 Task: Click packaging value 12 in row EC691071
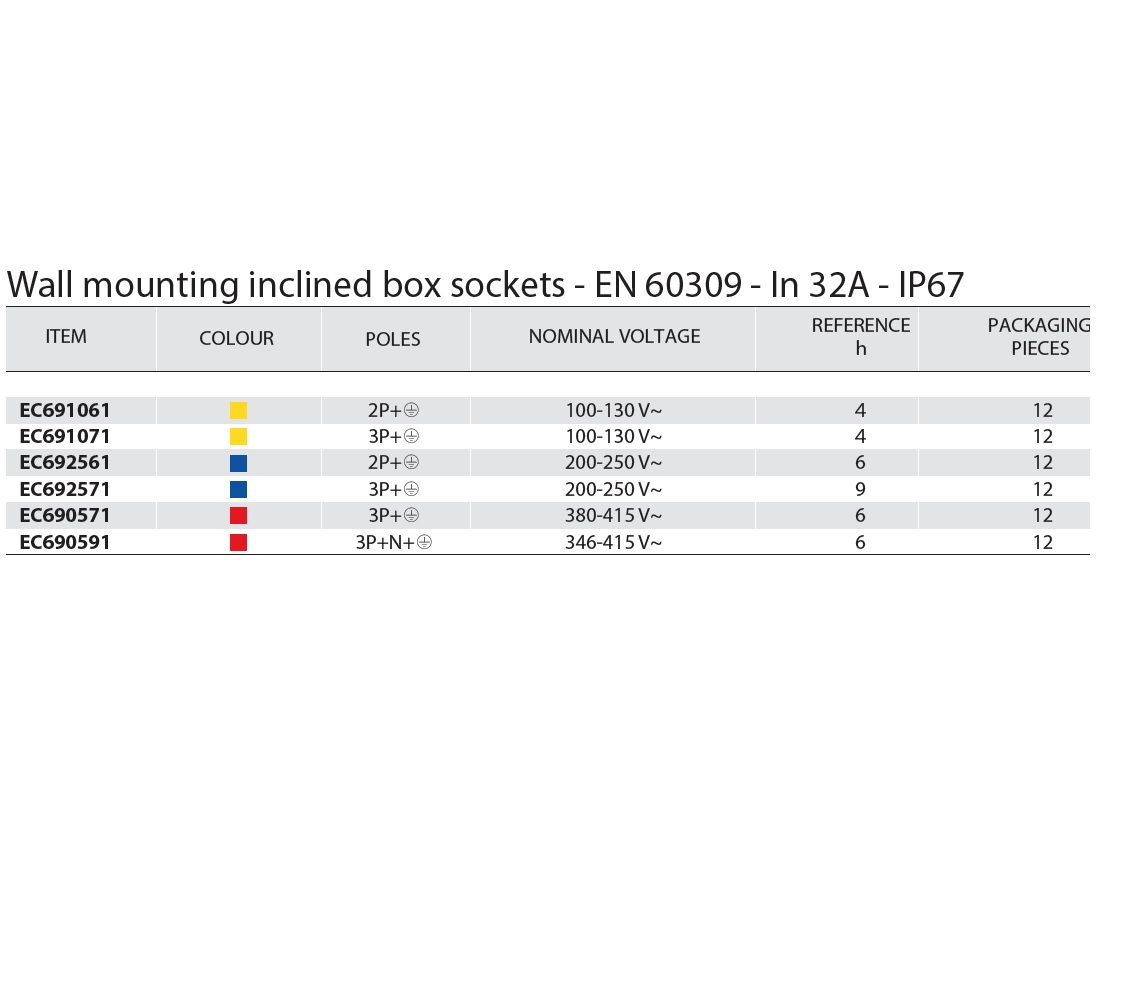[1043, 436]
